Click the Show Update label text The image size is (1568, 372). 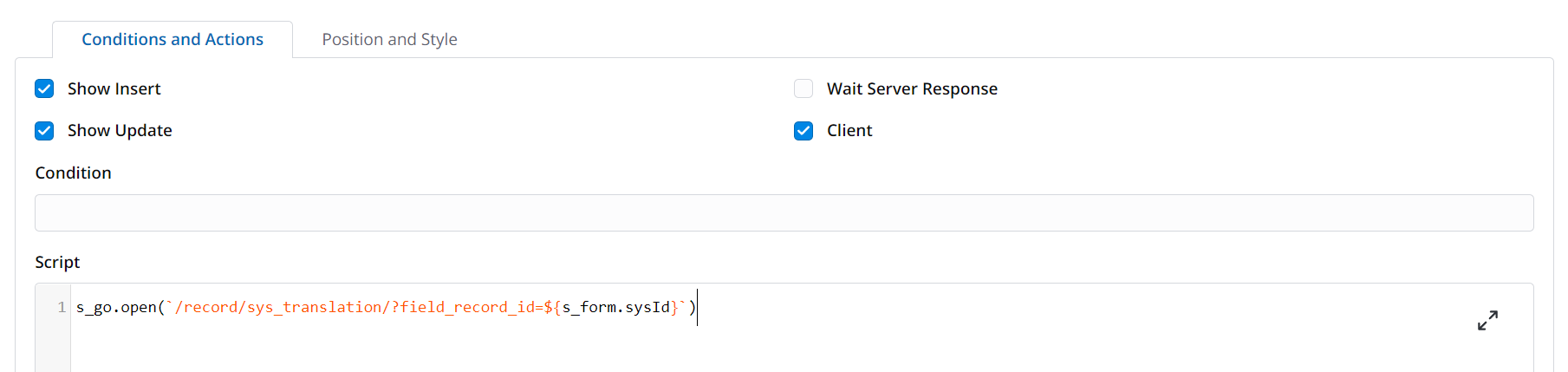click(120, 130)
